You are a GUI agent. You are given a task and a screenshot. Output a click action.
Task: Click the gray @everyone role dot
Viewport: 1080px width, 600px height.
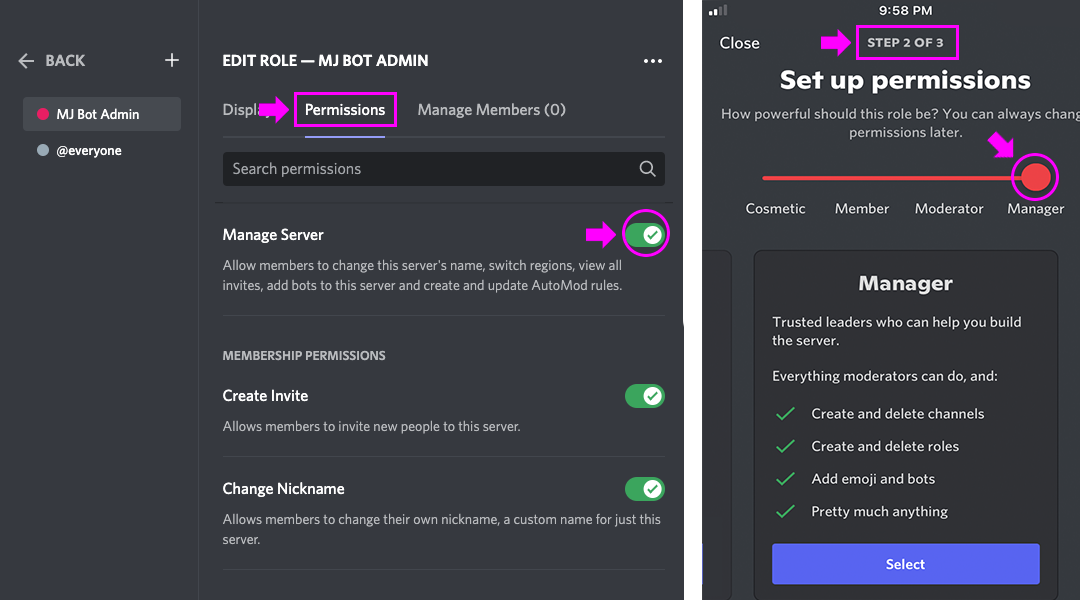click(43, 151)
